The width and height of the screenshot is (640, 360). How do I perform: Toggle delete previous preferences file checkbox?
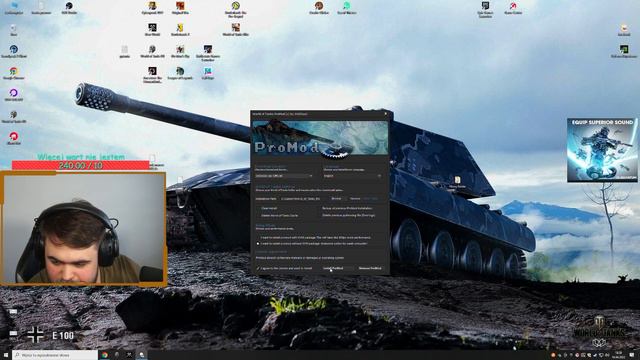point(320,215)
